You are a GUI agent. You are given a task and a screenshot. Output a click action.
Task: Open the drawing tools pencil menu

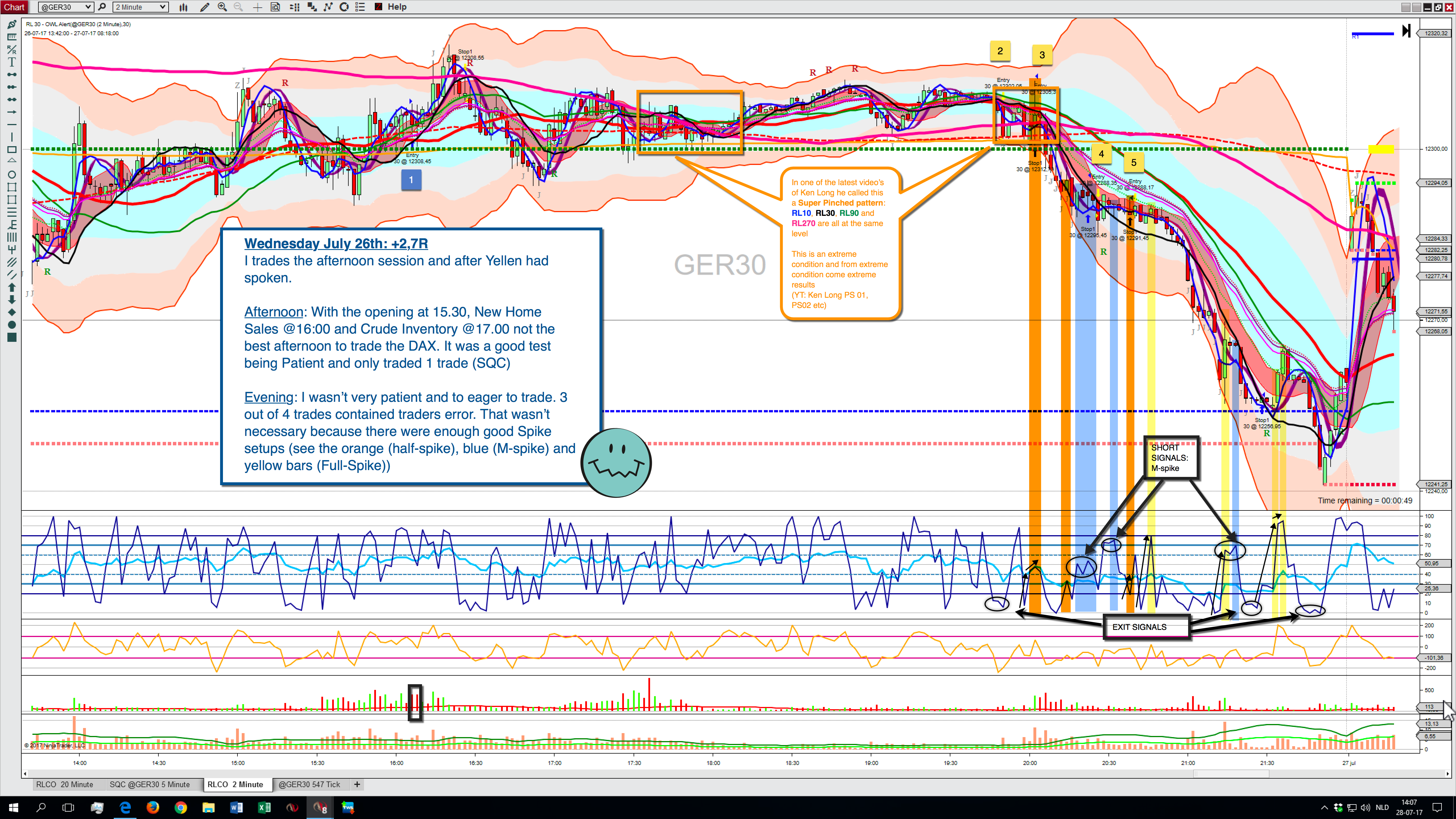click(205, 7)
